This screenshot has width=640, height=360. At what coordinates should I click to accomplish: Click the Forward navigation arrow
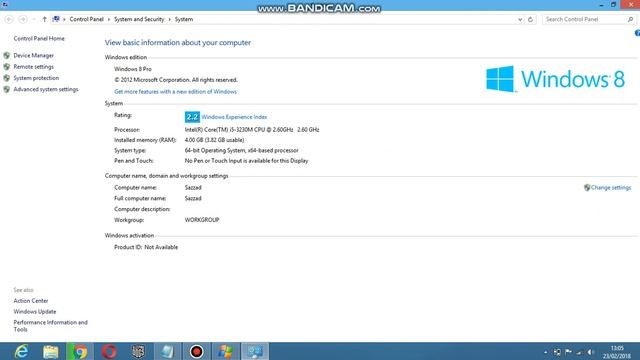click(23, 19)
